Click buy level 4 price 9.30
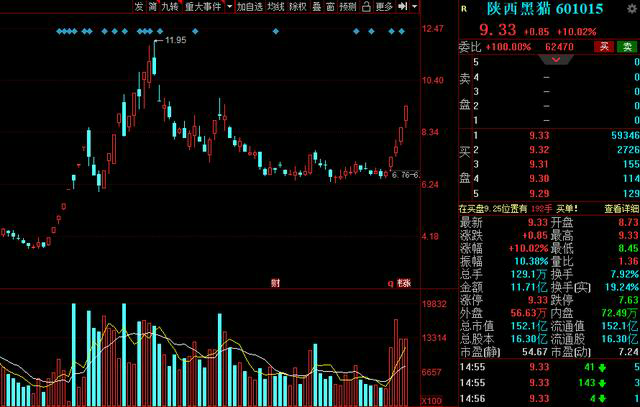 [x=539, y=178]
